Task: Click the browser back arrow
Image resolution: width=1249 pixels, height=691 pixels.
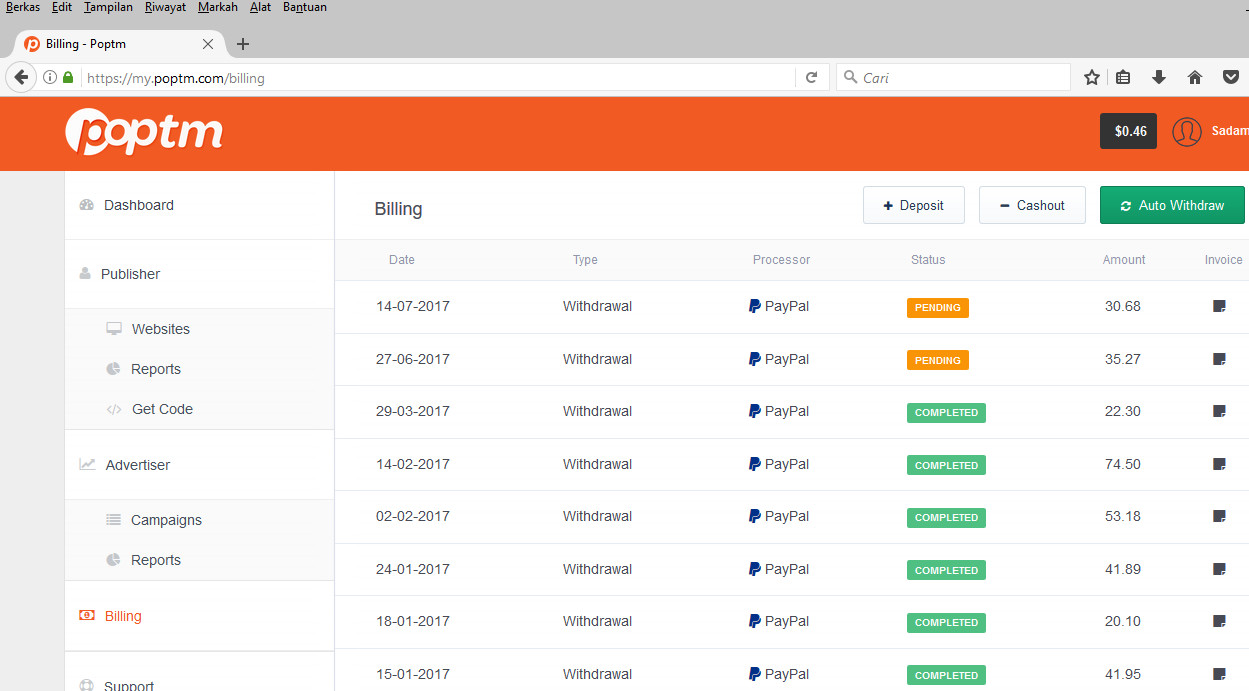Action: coord(21,77)
